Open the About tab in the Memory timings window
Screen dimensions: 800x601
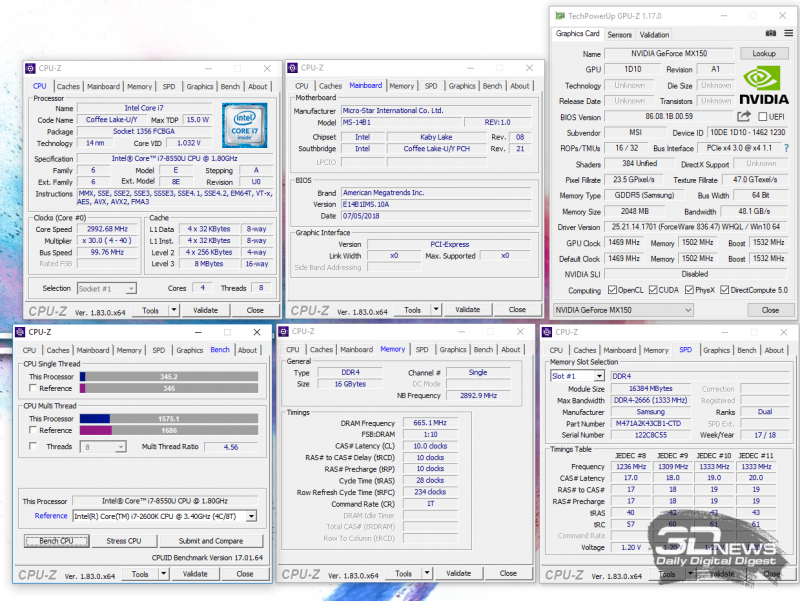coord(511,349)
